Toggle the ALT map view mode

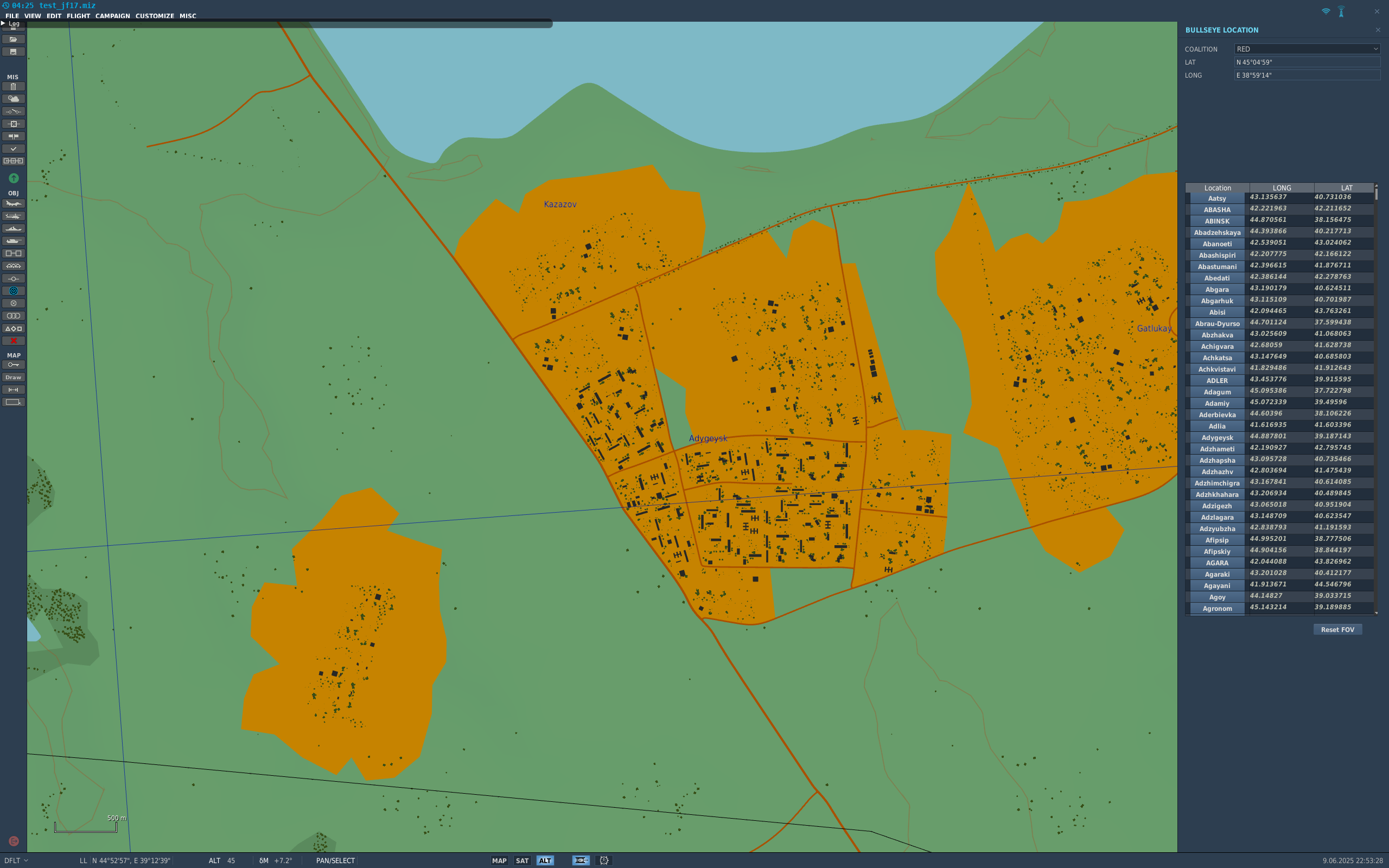pos(545,860)
